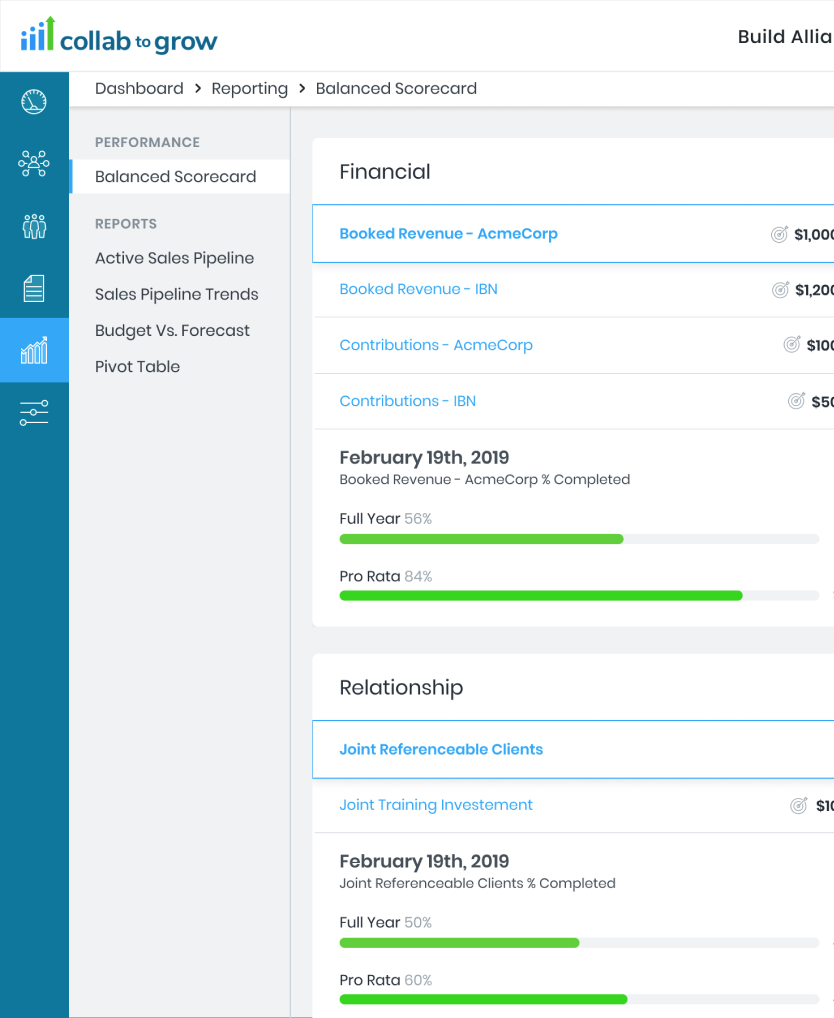This screenshot has height=1018, width=834.
Task: Click the target icon beside Joint Training Investement
Action: pos(797,804)
